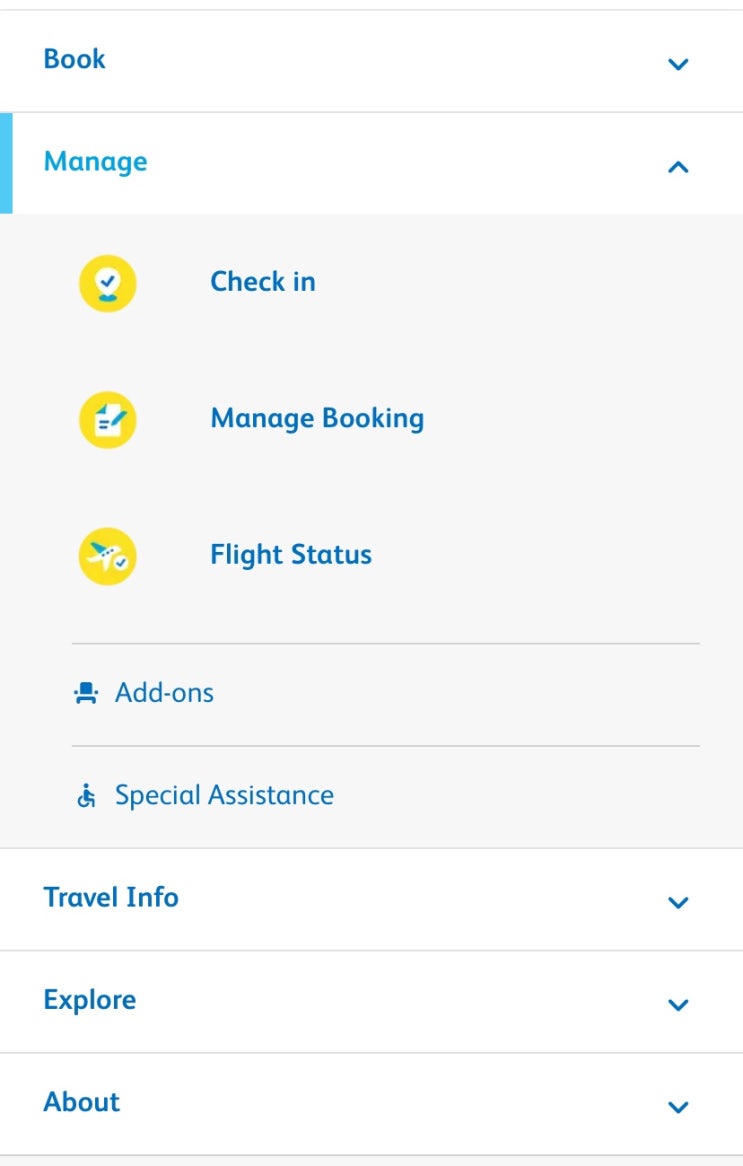The height and width of the screenshot is (1166, 743).
Task: Collapse the Manage section chevron
Action: [678, 167]
